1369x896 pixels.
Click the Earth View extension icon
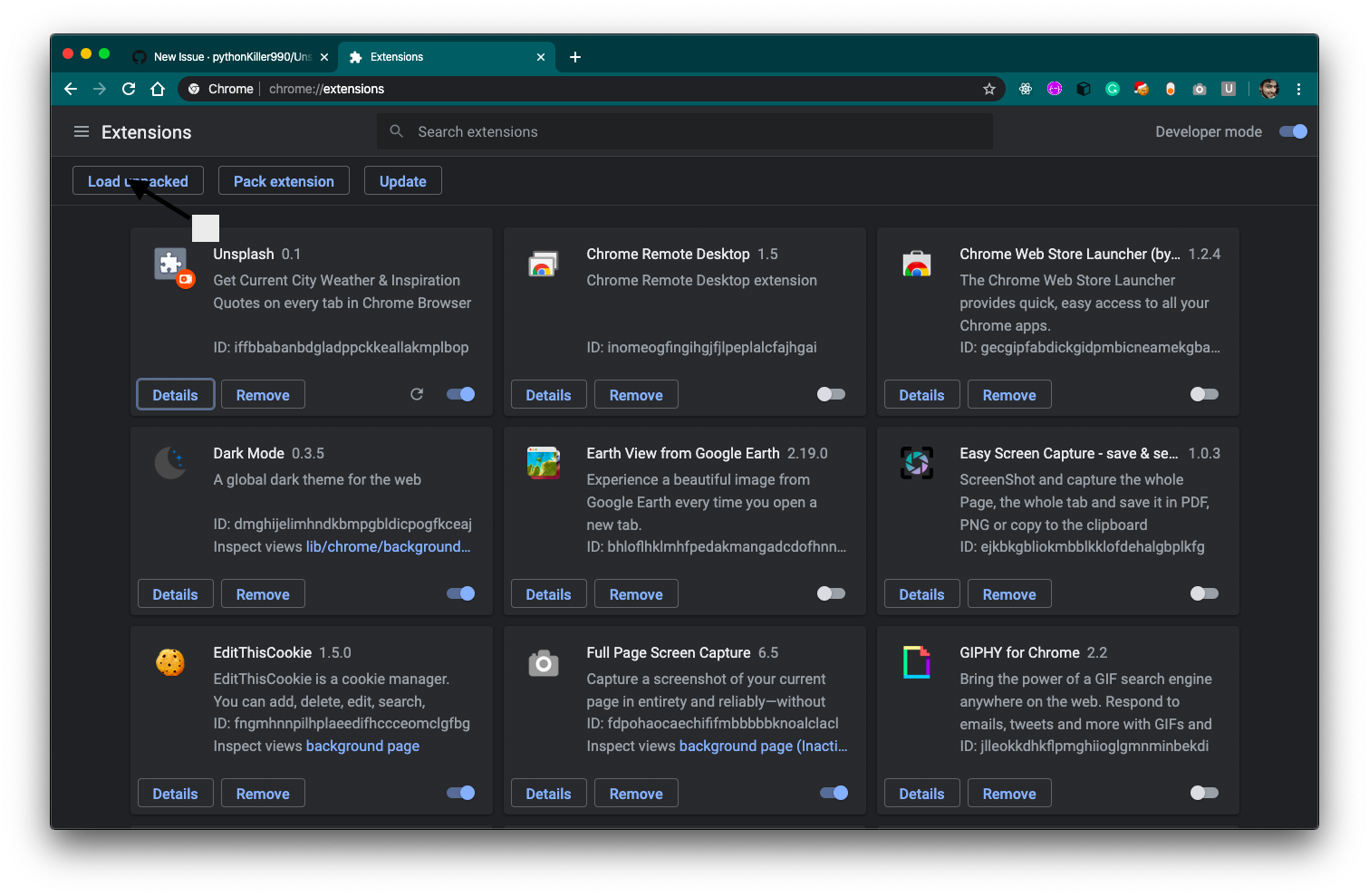coord(544,462)
